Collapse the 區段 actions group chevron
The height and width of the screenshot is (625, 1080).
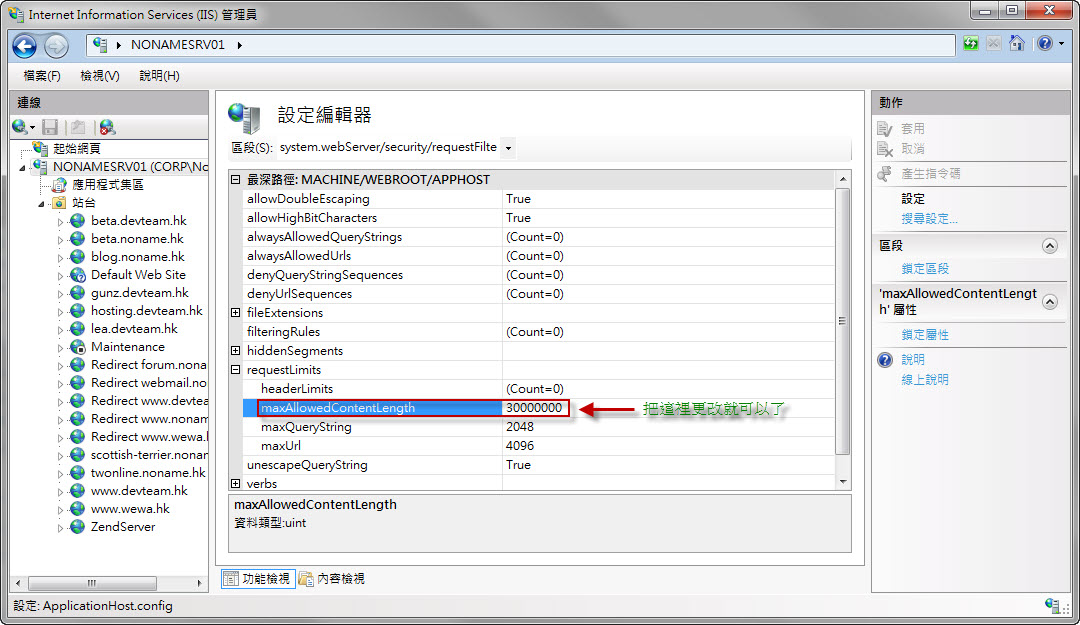point(1050,246)
